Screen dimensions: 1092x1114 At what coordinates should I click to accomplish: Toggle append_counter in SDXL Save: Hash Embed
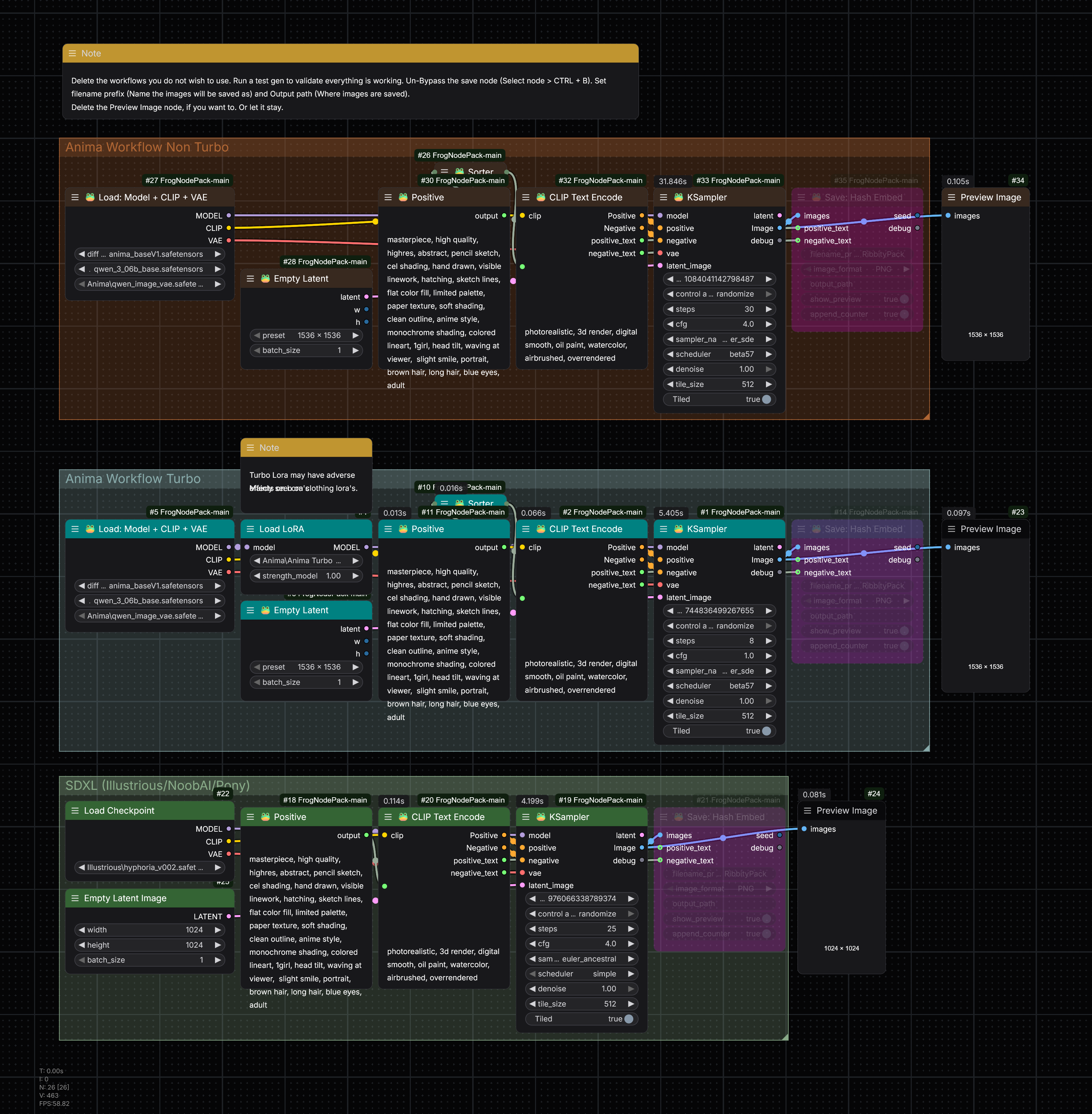coord(766,934)
